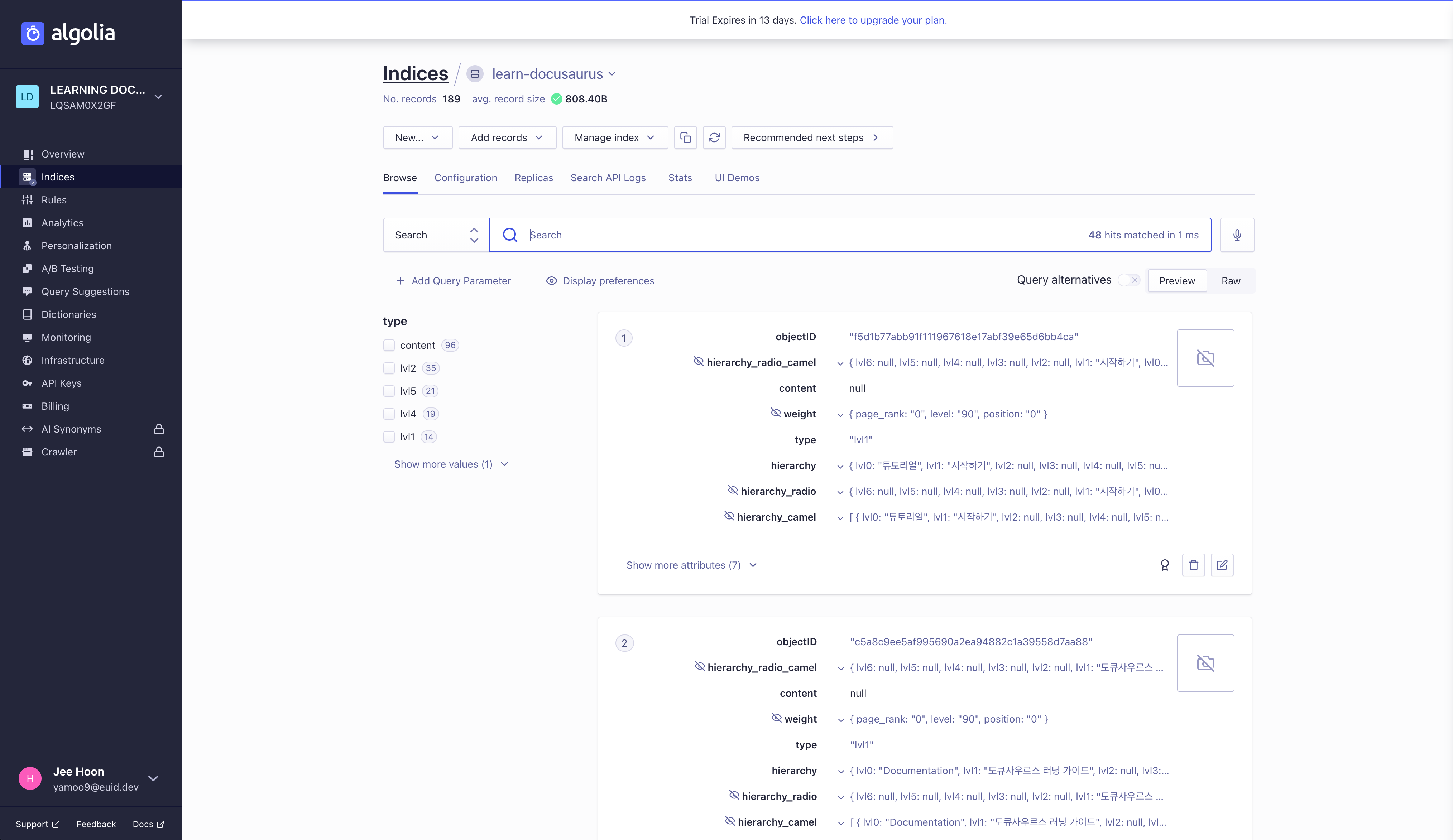
Task: Check the content type facet checkbox
Action: [389, 345]
